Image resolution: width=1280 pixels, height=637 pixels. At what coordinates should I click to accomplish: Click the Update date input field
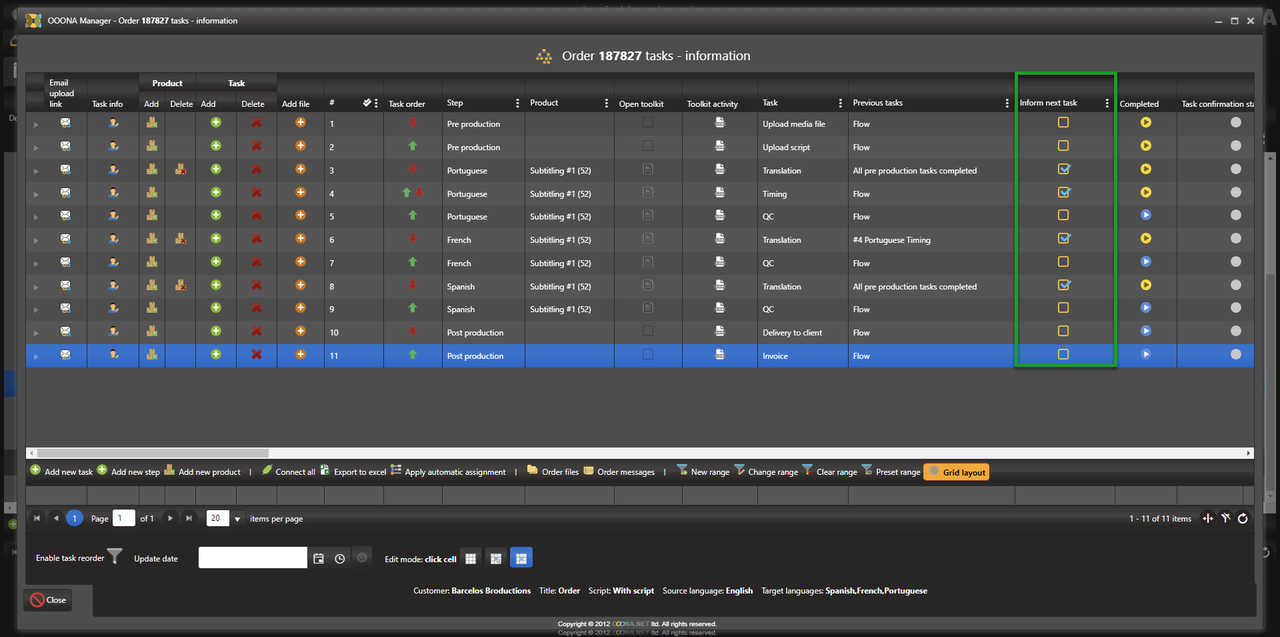tap(252, 558)
